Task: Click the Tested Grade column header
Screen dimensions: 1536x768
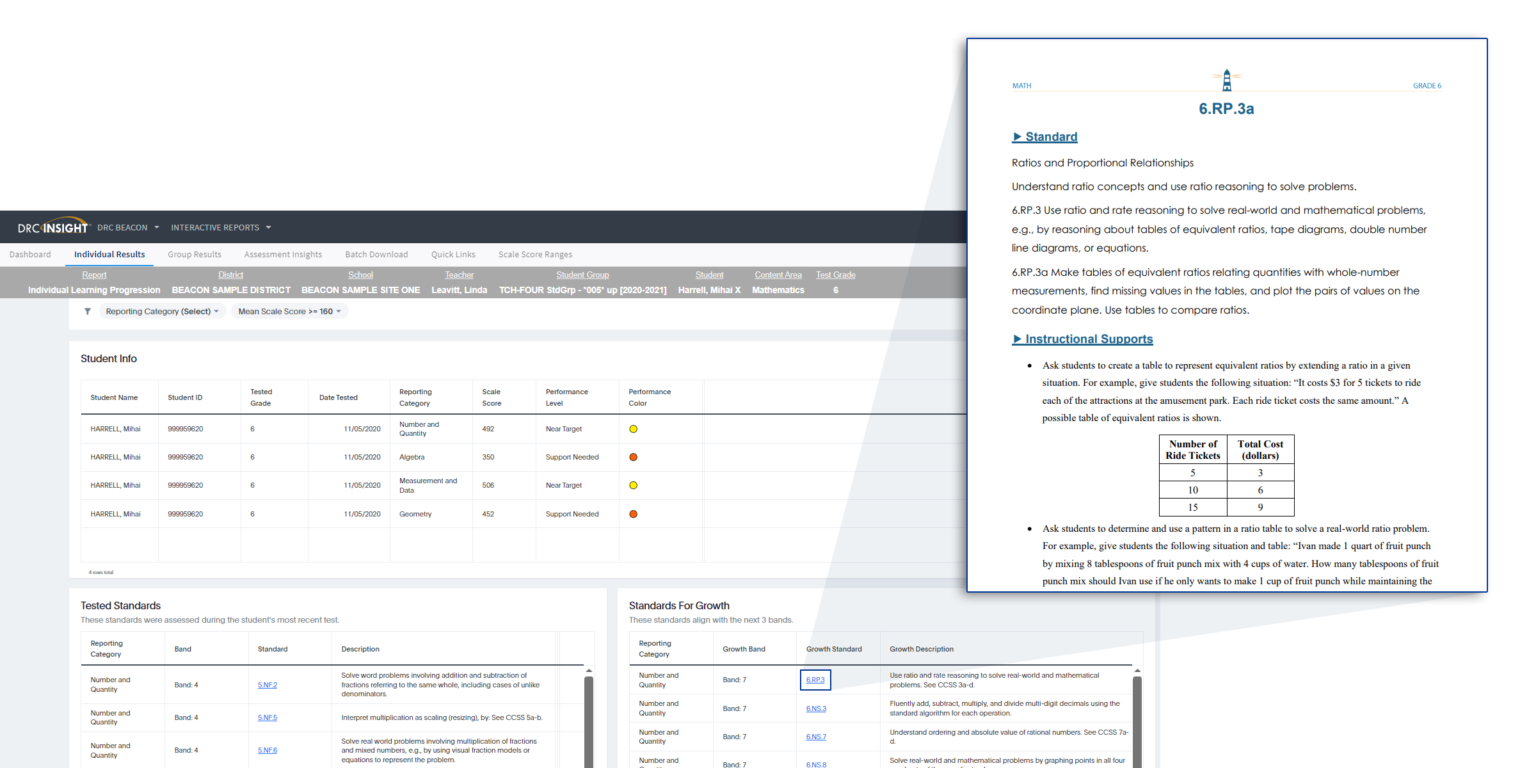Action: [x=261, y=398]
